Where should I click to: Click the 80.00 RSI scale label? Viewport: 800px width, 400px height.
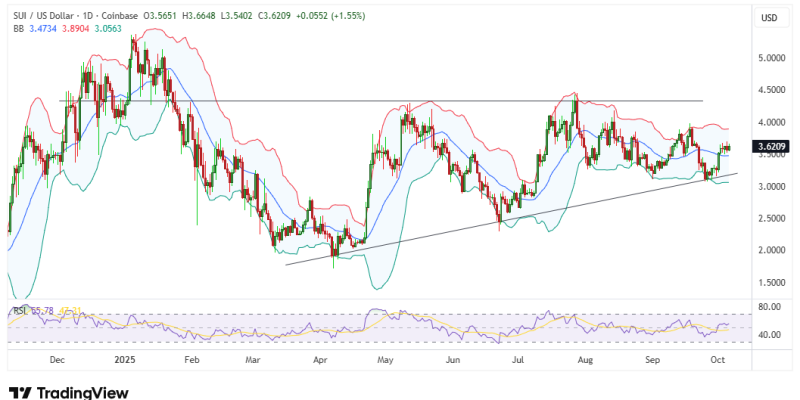pyautogui.click(x=770, y=307)
